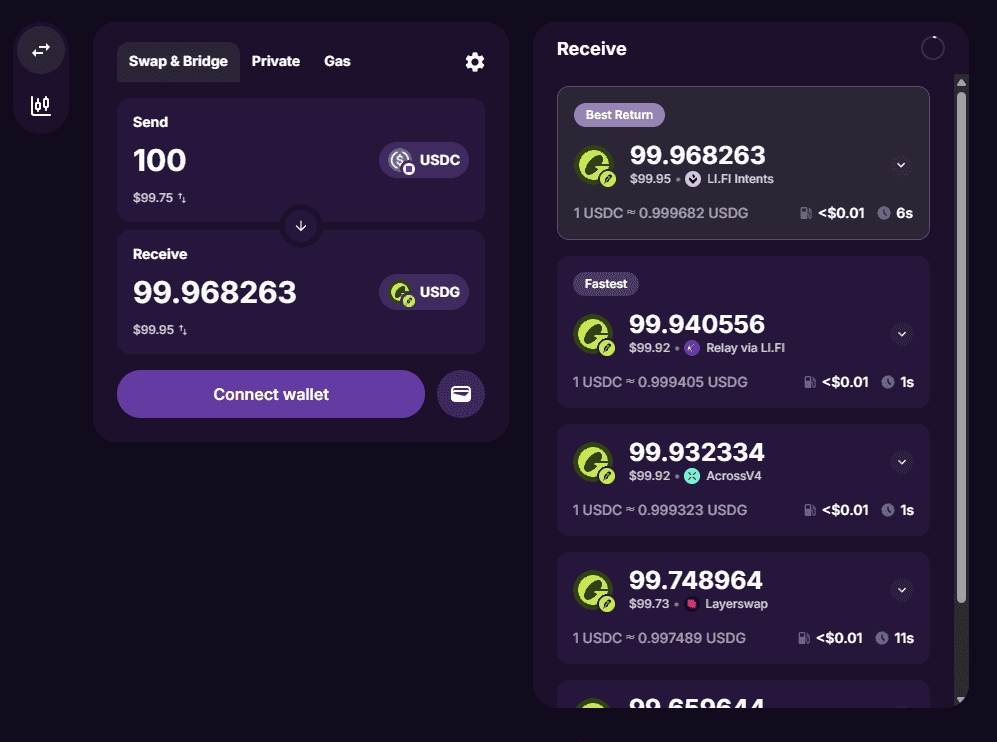The width and height of the screenshot is (997, 742).
Task: Click rate 1 USDC ≈ 0.999405 USDG
Action: click(660, 382)
